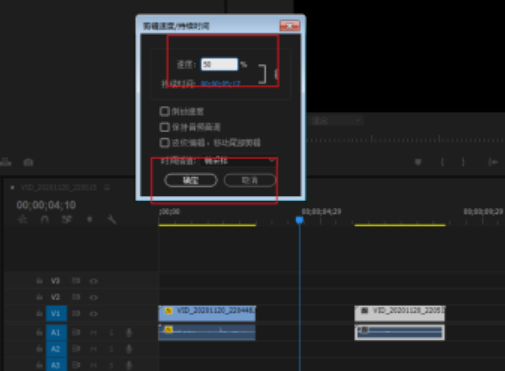
Task: Click the program monitor time ruler
Action: (405, 140)
